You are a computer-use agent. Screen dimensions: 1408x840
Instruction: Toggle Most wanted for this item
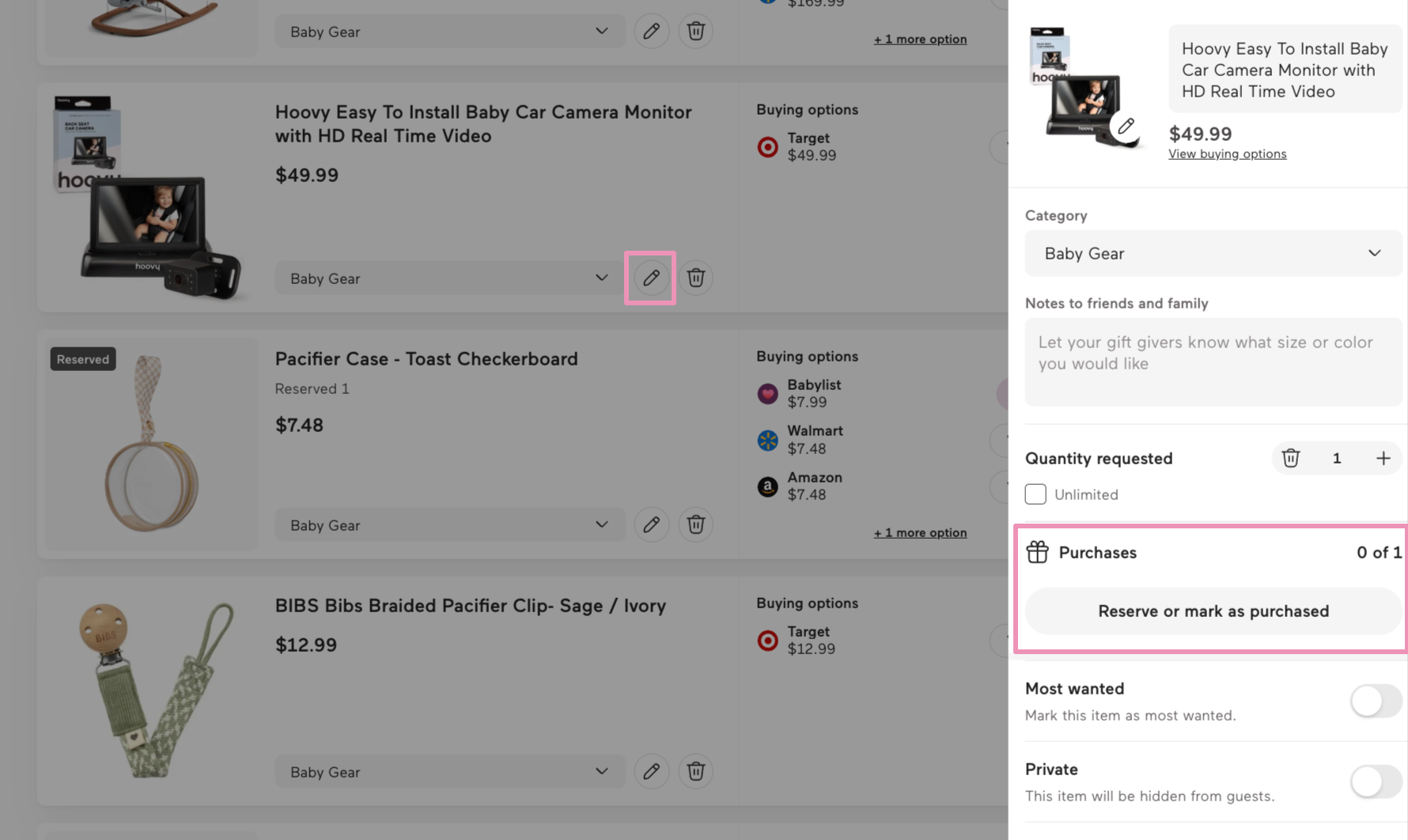point(1375,701)
